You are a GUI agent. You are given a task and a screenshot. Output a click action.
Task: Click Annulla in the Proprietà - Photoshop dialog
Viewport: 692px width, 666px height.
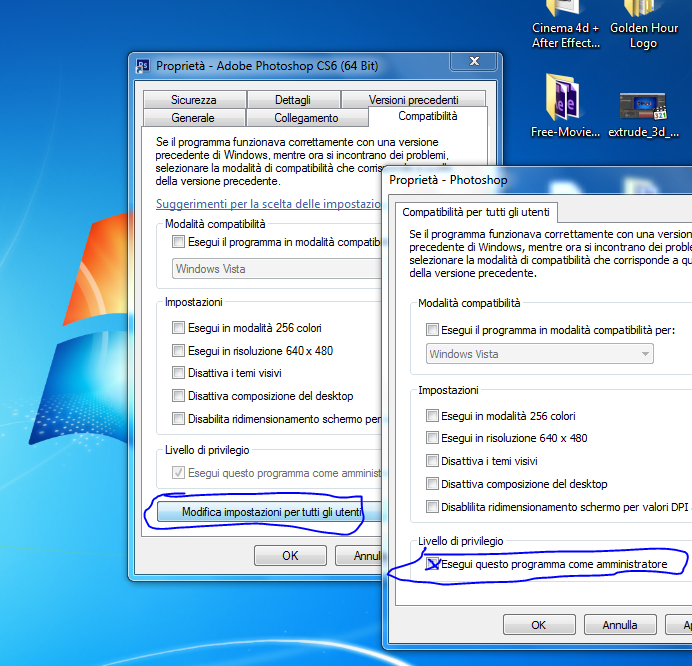pos(620,625)
